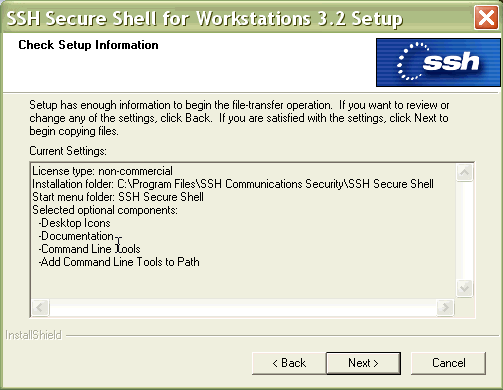Select the Desktop Icons component line
The width and height of the screenshot is (503, 390).
74,223
